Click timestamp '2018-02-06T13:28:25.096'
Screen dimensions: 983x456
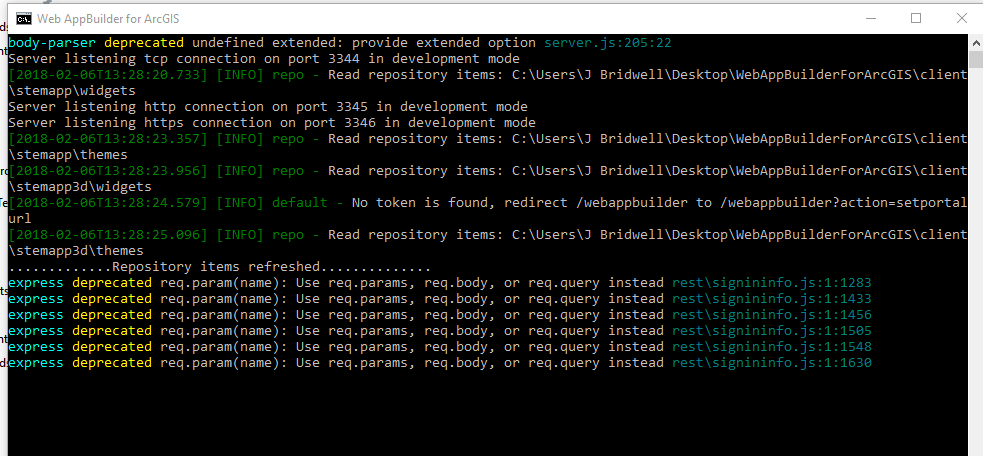click(x=108, y=235)
